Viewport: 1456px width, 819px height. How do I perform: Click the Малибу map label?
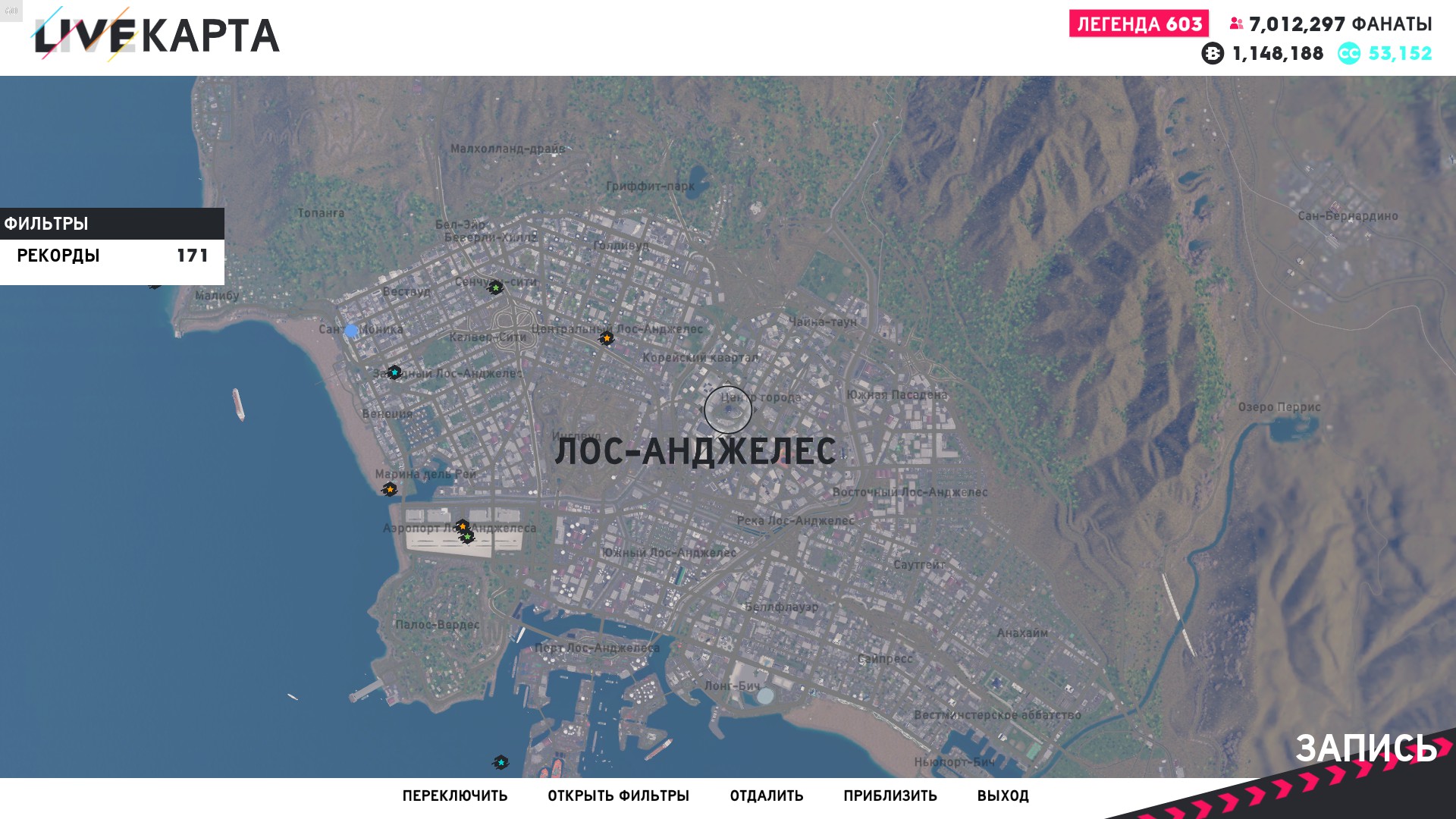(x=217, y=296)
